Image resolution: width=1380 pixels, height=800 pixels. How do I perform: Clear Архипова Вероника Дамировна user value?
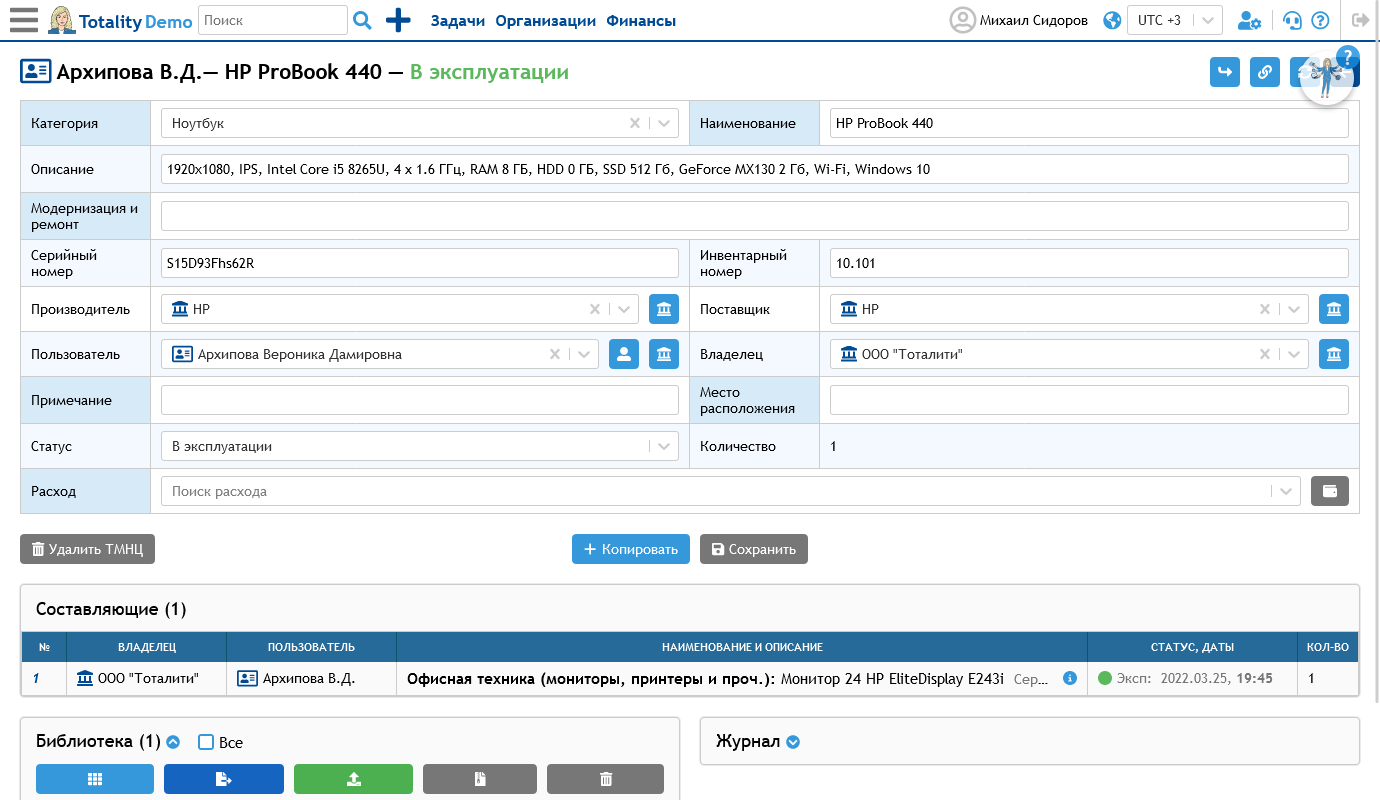(x=555, y=354)
